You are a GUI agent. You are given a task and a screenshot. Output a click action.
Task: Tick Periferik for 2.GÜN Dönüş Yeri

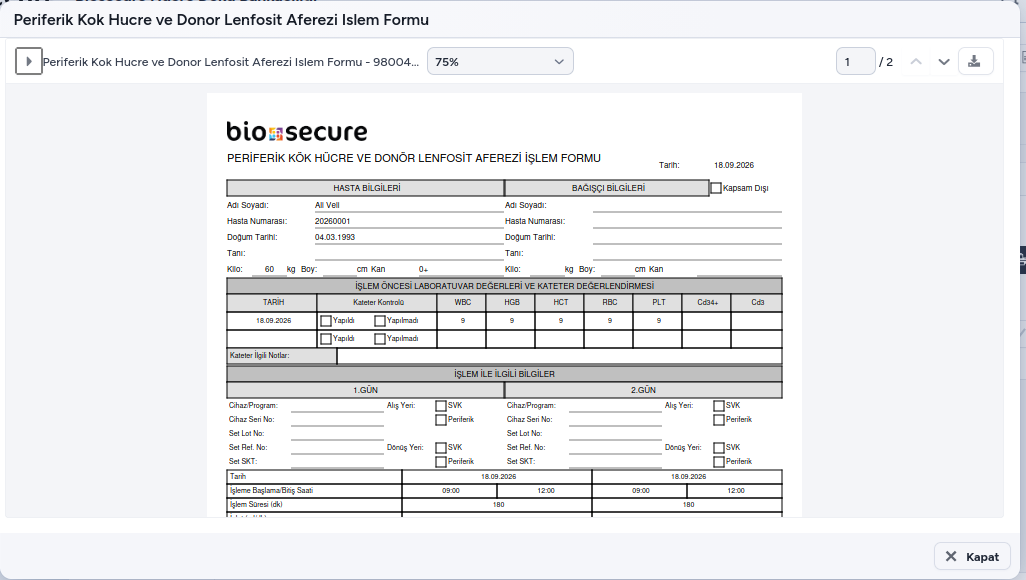(x=719, y=462)
